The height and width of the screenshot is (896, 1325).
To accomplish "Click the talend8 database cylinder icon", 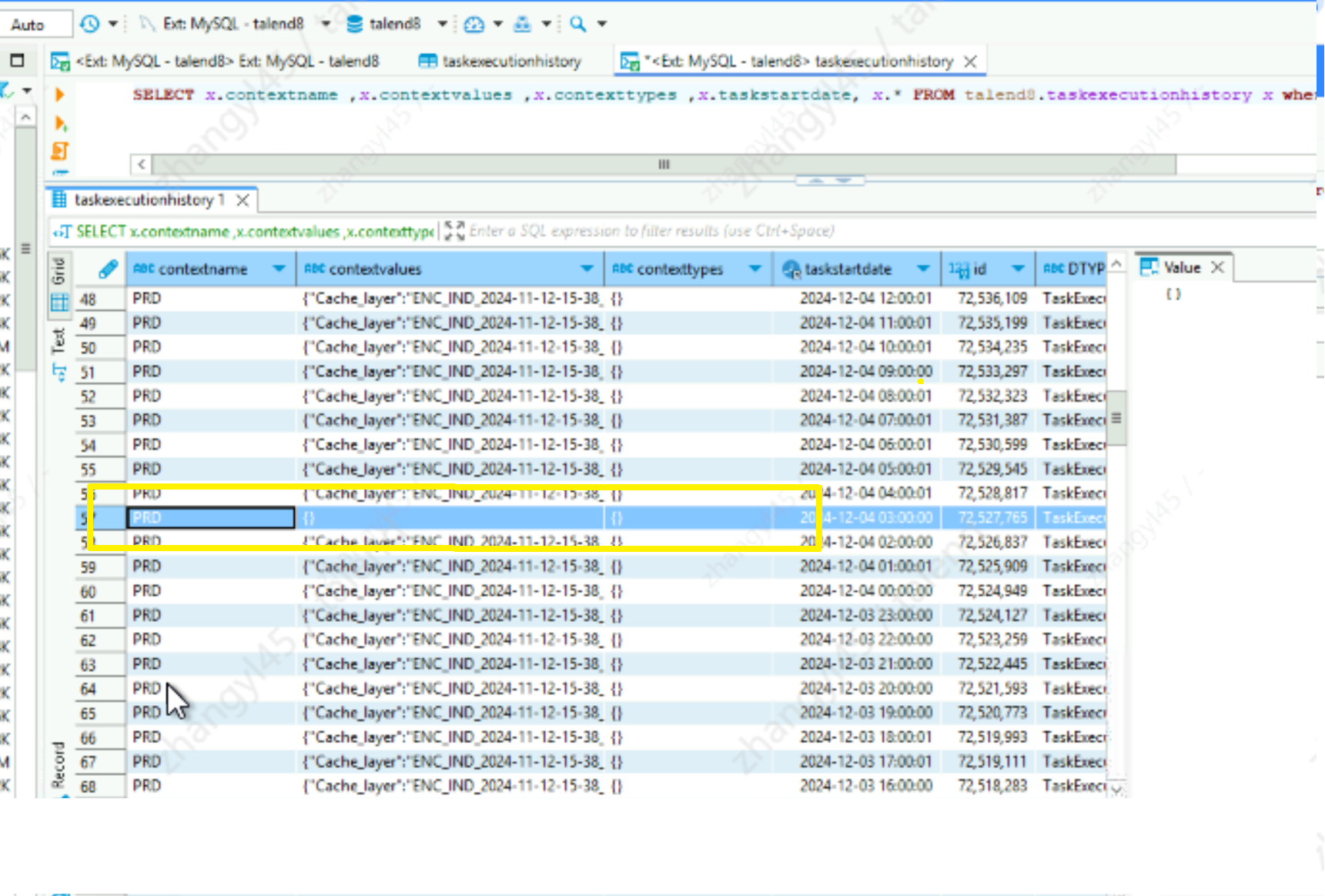I will 353,23.
